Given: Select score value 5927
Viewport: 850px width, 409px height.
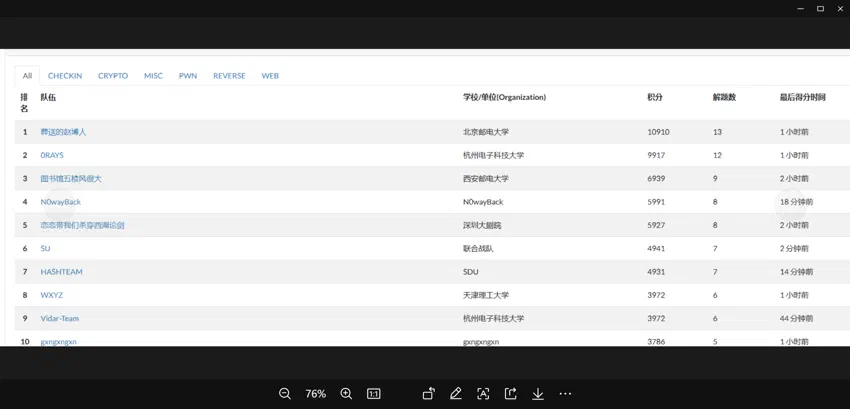Looking at the screenshot, I should 656,225.
